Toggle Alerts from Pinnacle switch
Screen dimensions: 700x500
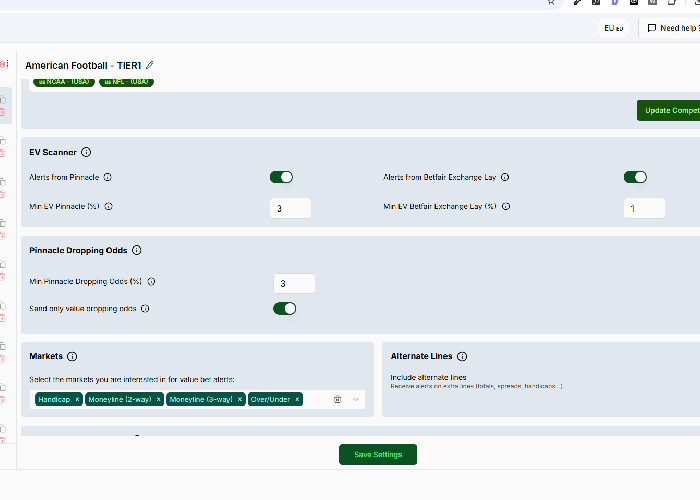pyautogui.click(x=281, y=177)
